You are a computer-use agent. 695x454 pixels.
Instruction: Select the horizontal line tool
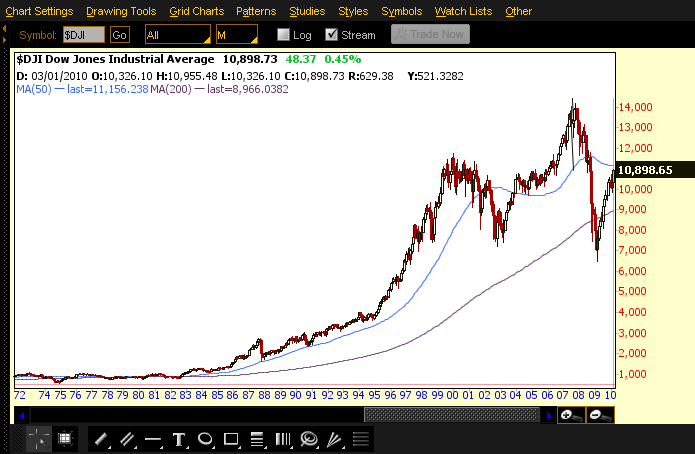(x=153, y=439)
